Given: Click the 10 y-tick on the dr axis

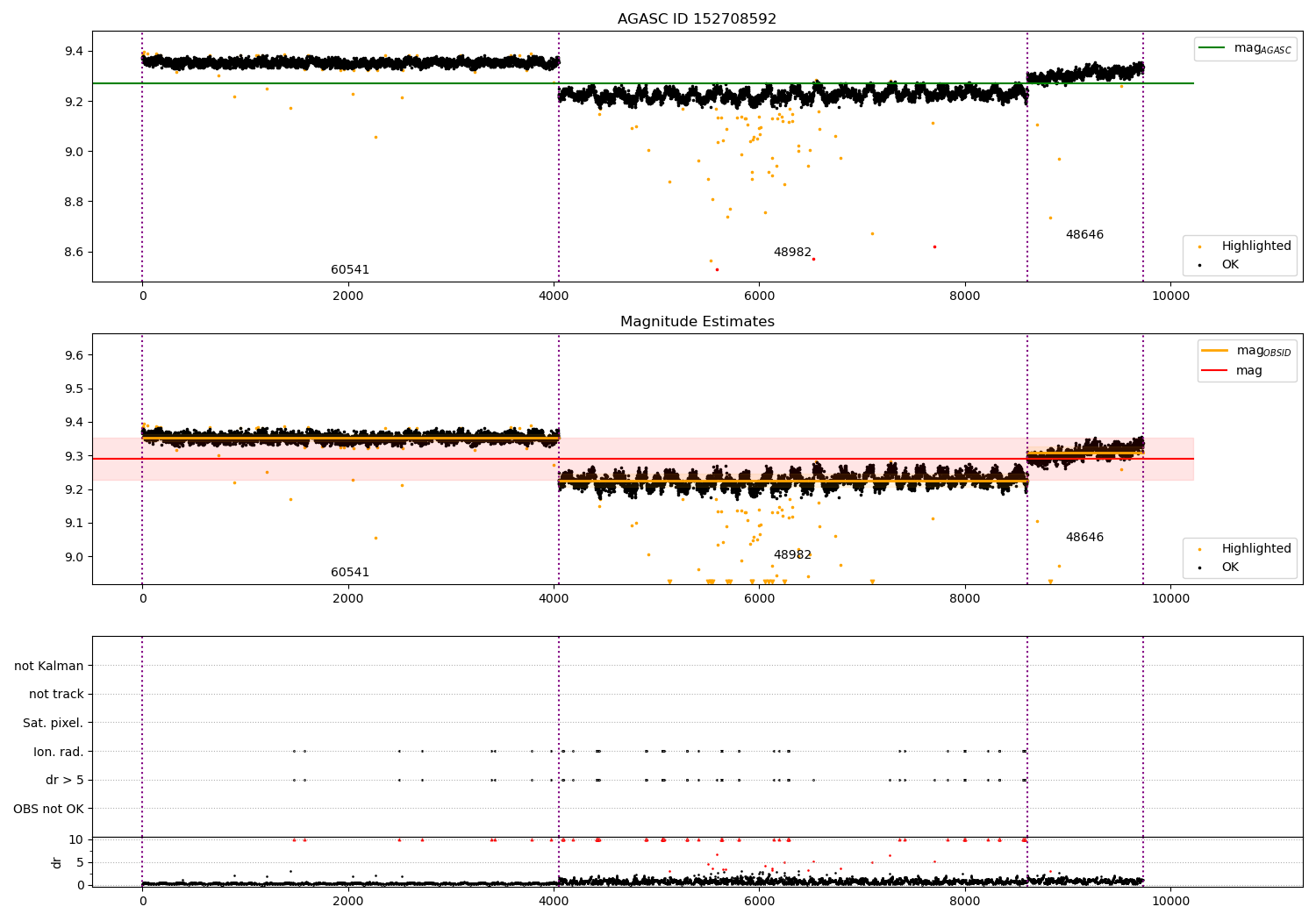Looking at the screenshot, I should (76, 839).
